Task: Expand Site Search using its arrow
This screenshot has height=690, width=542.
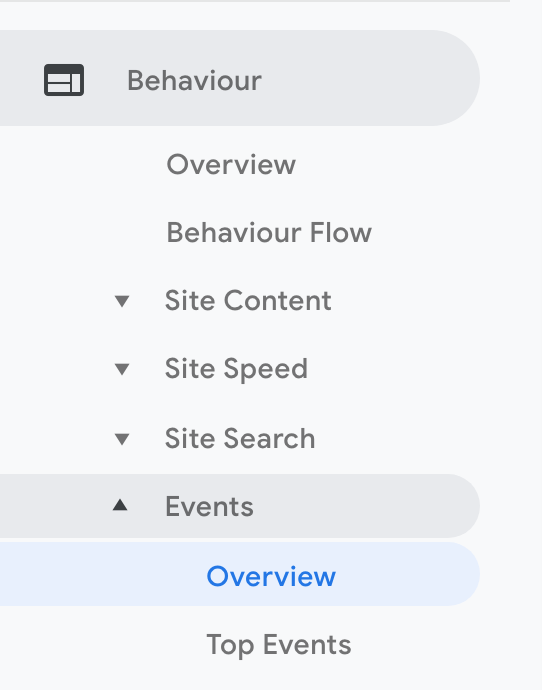Action: (x=121, y=439)
